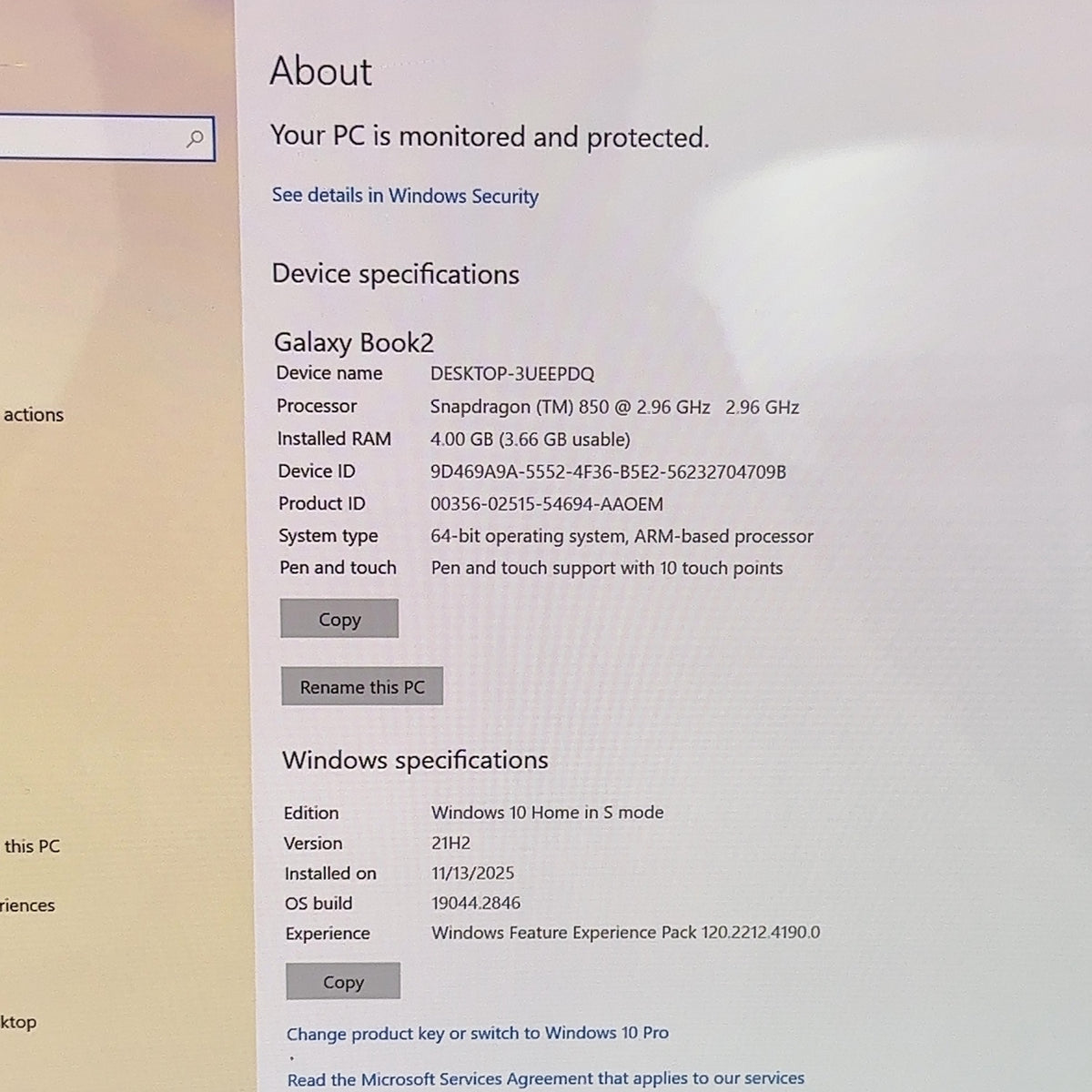Click the Snapdragon (TM) 850 processor value
Screen dimensions: 1092x1092
pyautogui.click(x=614, y=407)
